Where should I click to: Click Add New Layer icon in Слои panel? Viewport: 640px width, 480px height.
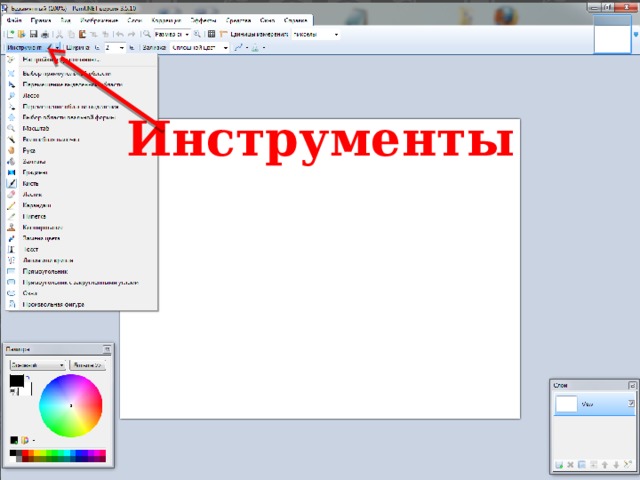click(x=559, y=464)
